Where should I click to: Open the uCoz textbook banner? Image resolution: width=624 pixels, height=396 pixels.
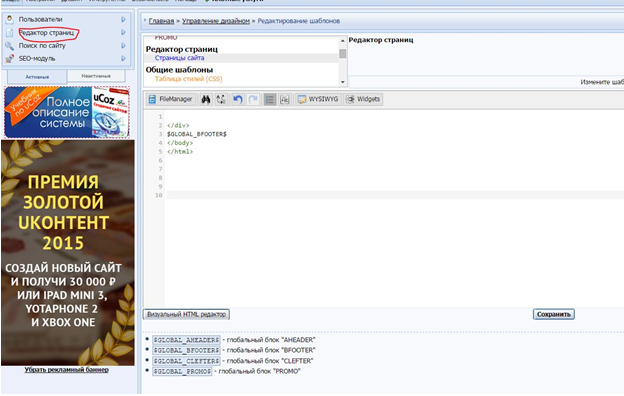coord(67,112)
